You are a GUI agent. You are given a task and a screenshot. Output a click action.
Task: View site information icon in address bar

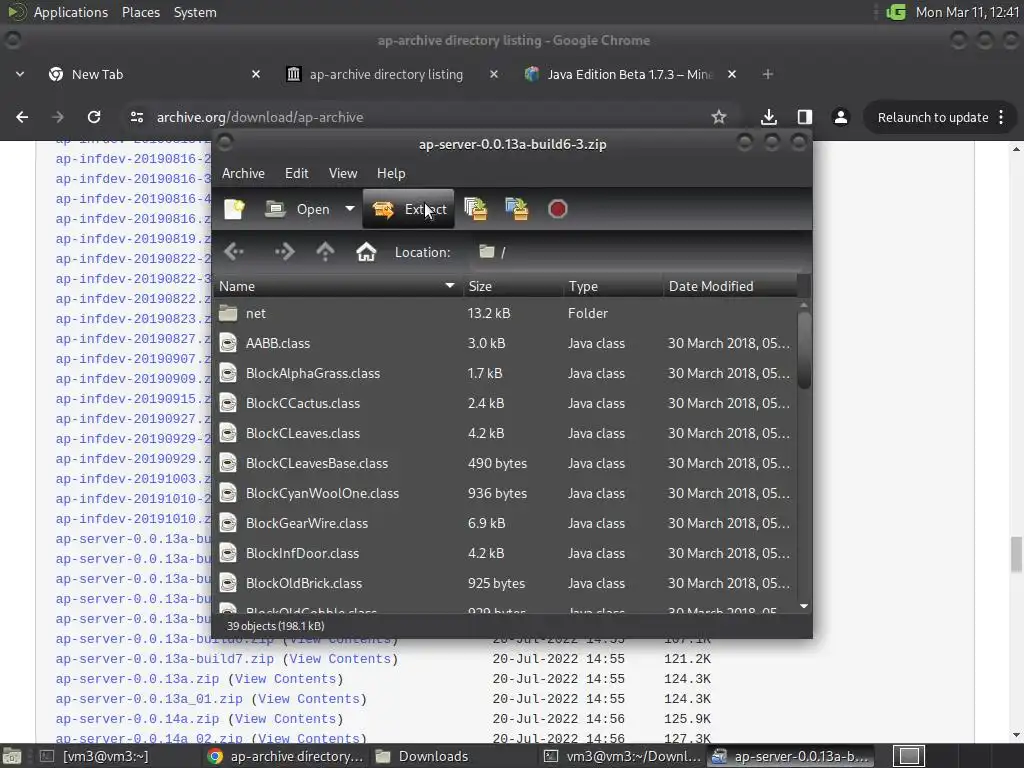click(x=136, y=117)
